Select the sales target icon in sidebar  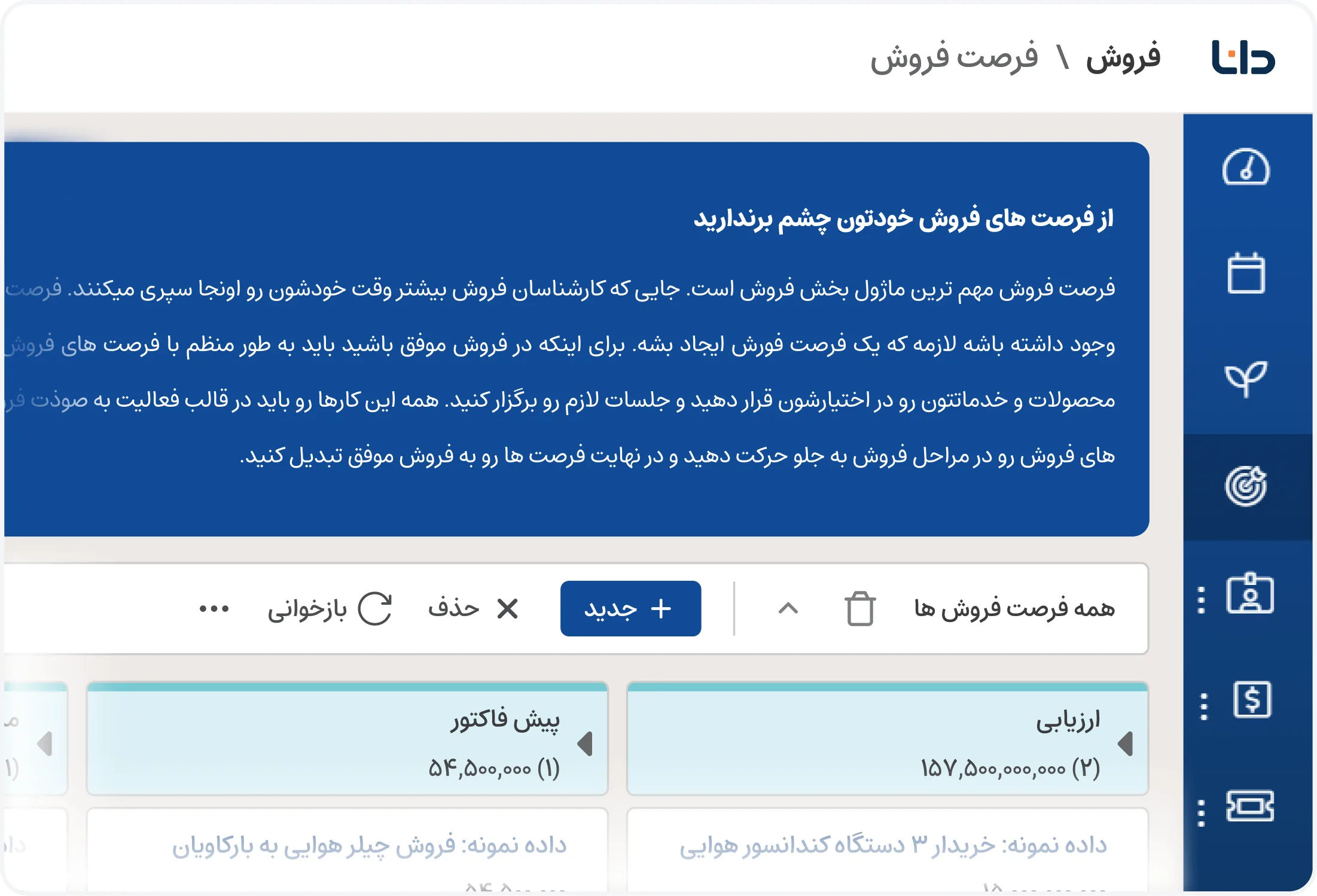pos(1246,486)
